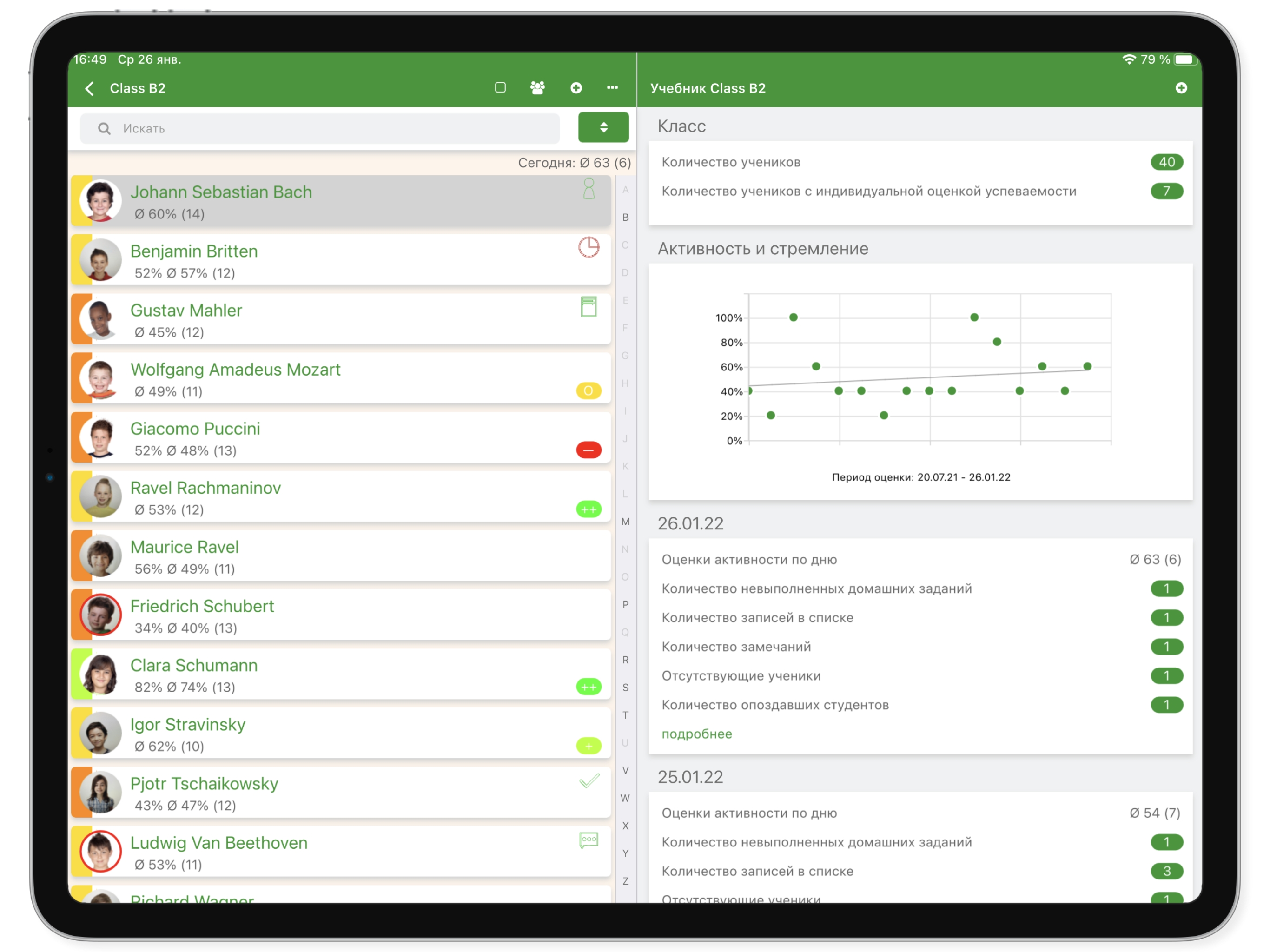
Task: Jump to letter M in alphabet index
Action: (x=625, y=522)
